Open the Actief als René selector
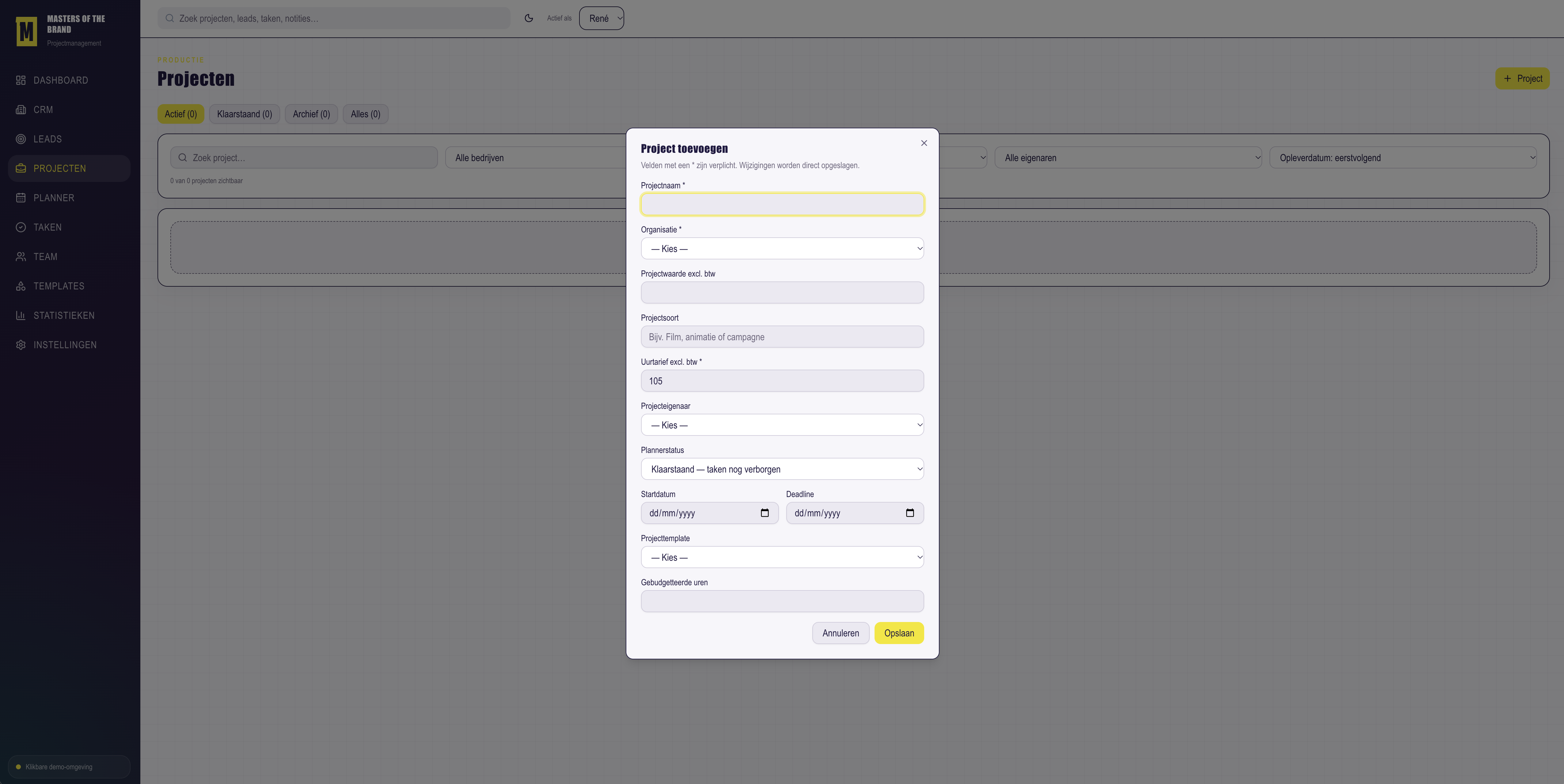The width and height of the screenshot is (1564, 784). [601, 18]
